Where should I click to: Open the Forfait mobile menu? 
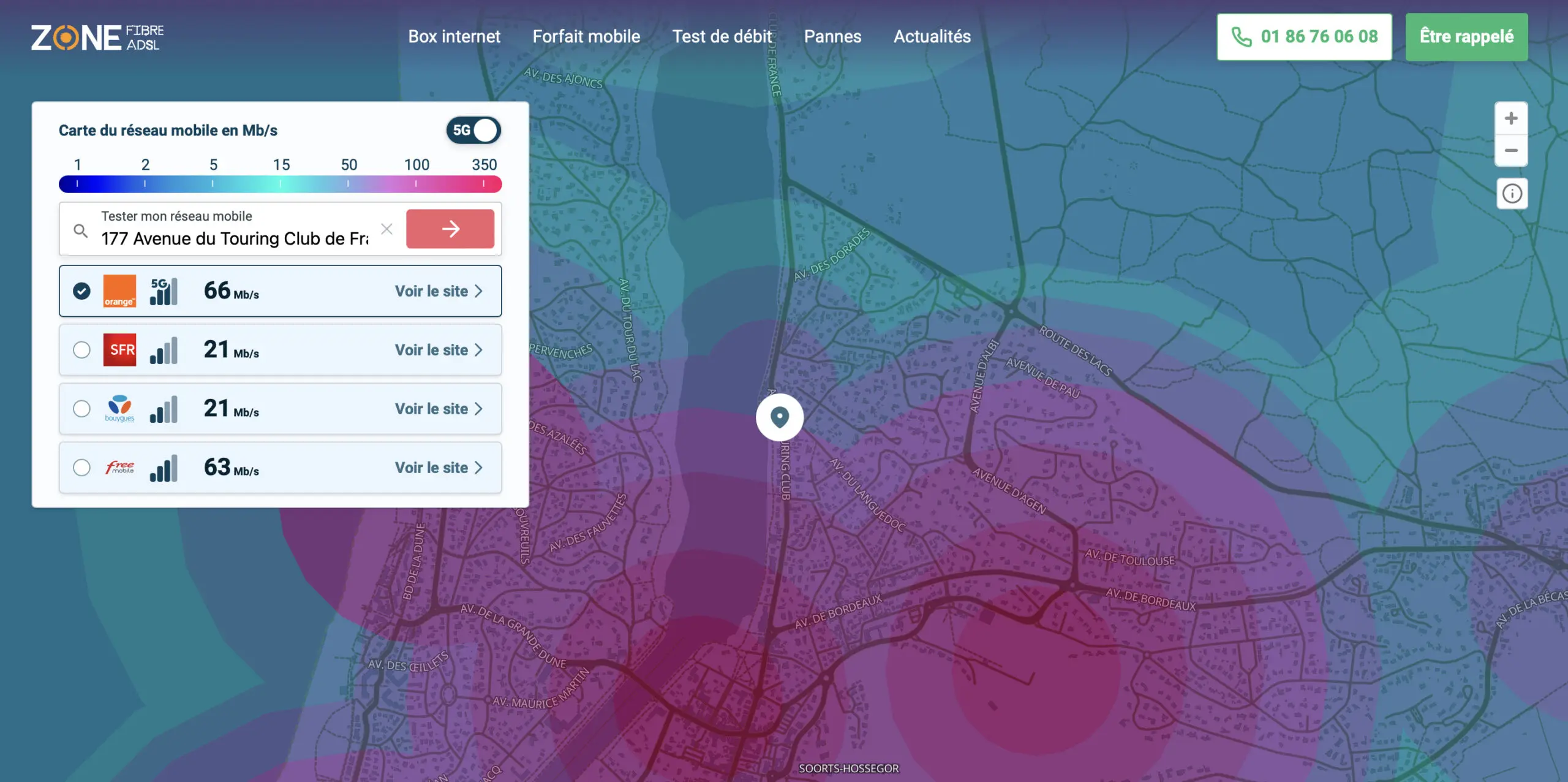point(586,37)
